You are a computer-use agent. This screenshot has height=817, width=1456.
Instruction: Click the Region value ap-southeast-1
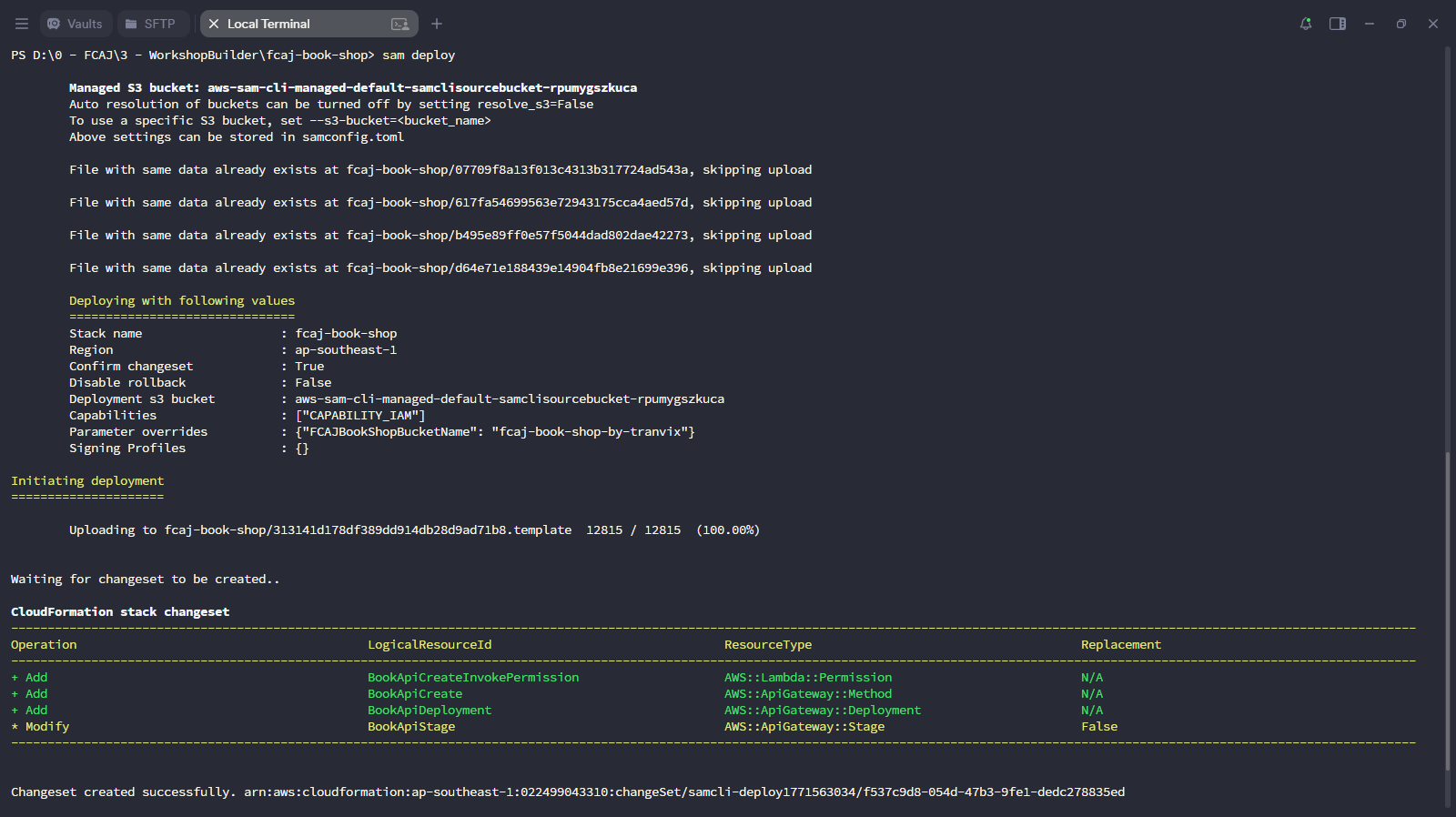pyautogui.click(x=346, y=350)
